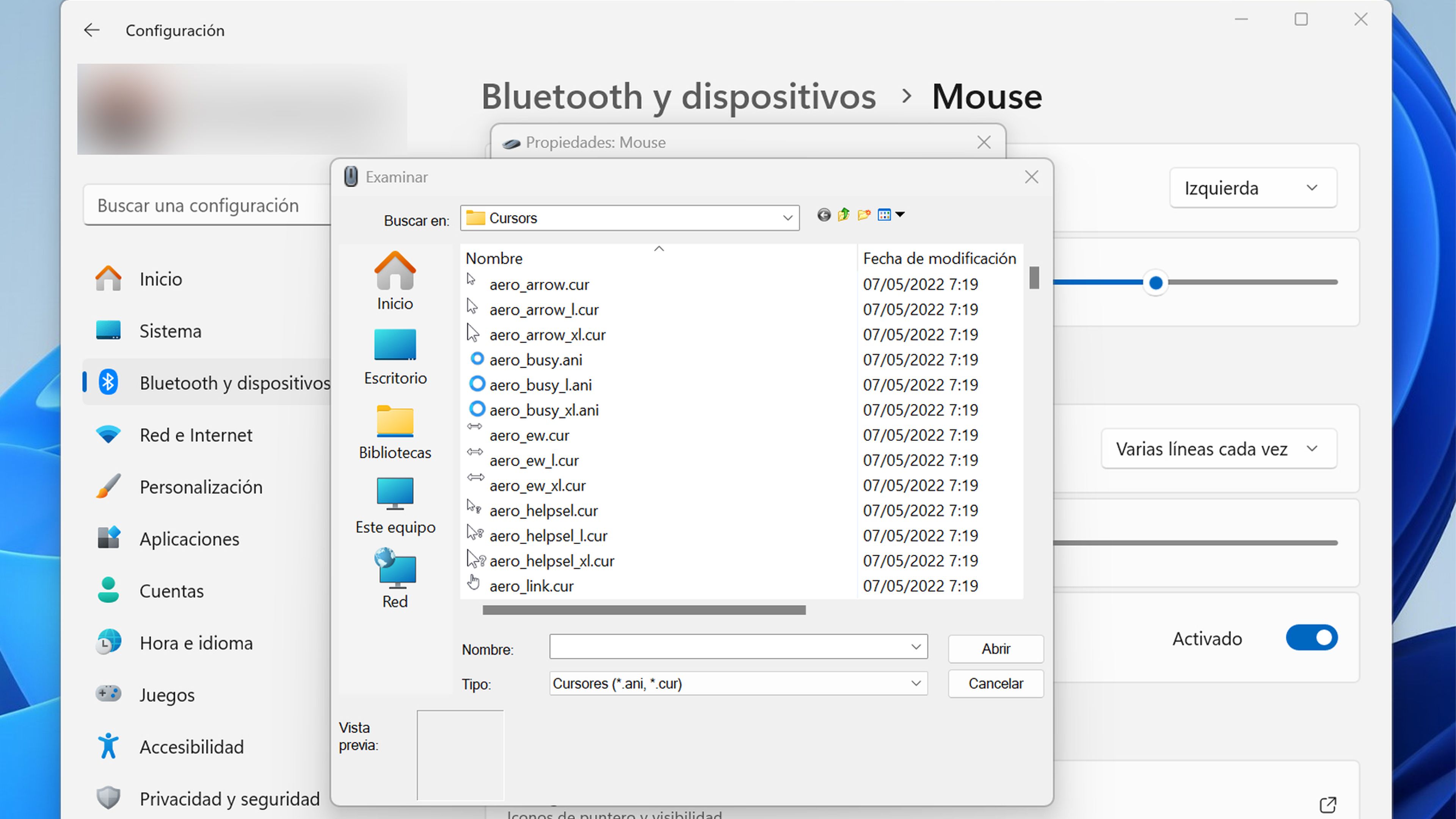
Task: Click the Cancelar button
Action: tap(996, 684)
